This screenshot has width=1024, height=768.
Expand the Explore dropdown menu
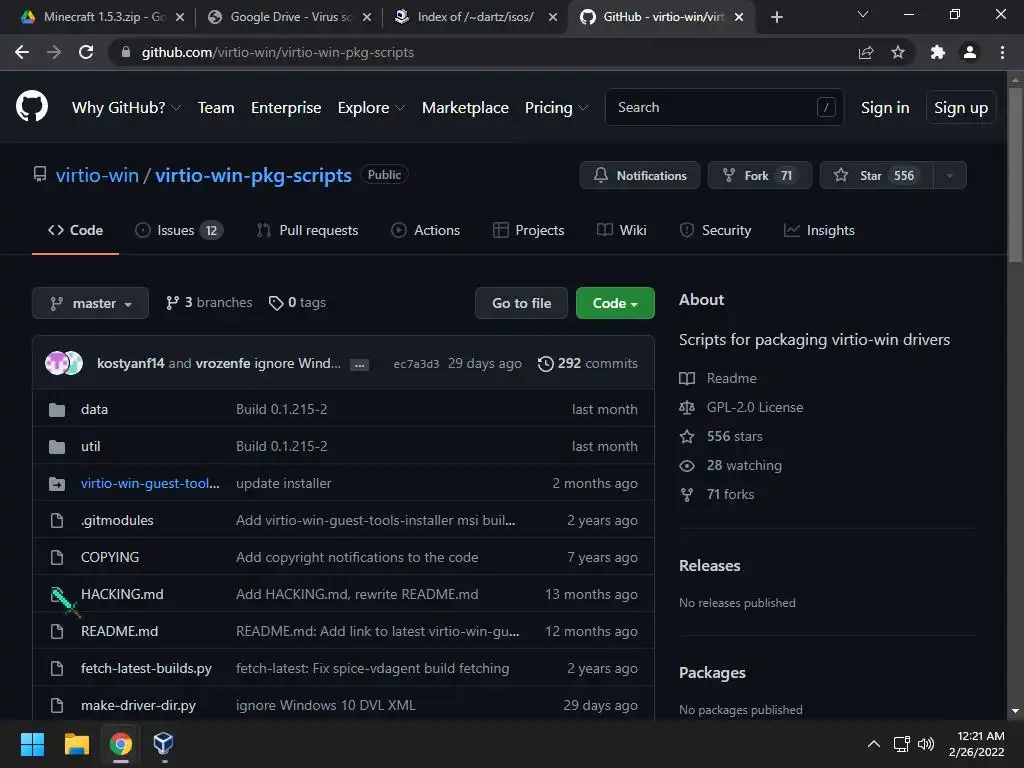pyautogui.click(x=371, y=108)
